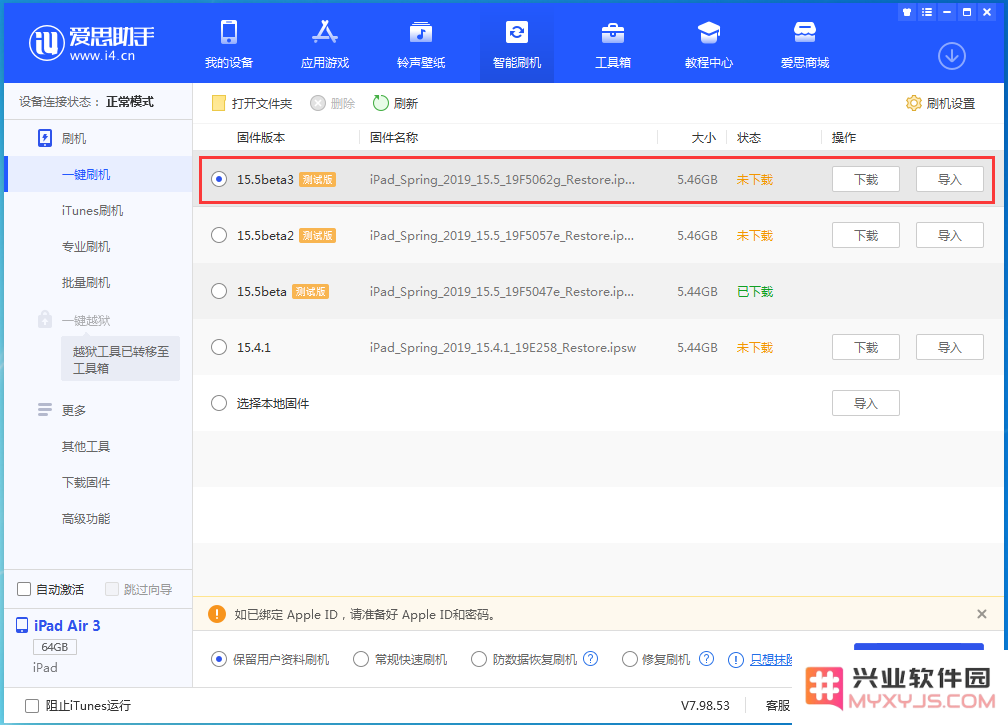
Task: Click the 大小 column header
Action: click(x=704, y=138)
